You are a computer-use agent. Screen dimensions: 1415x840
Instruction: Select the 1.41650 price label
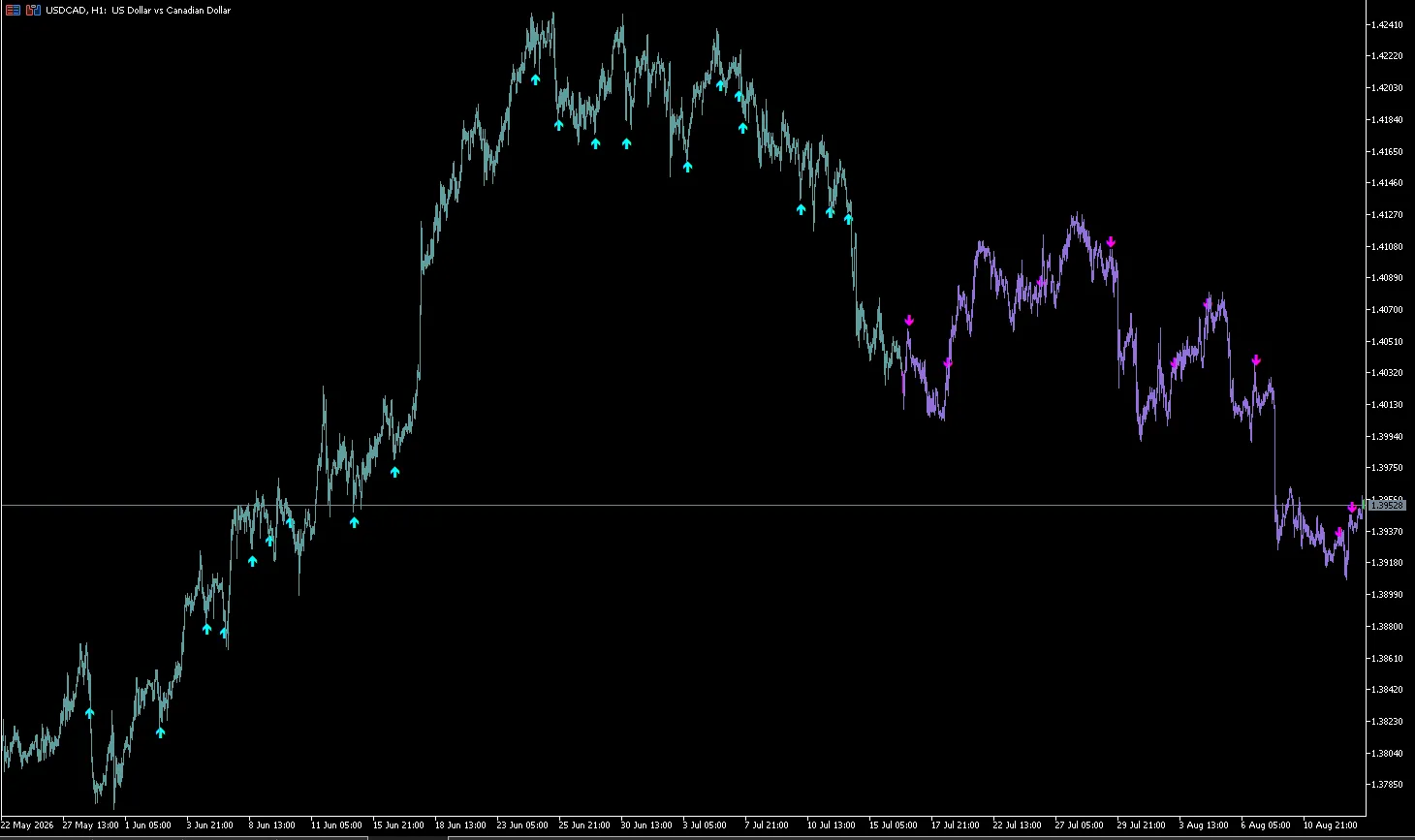pos(1389,152)
